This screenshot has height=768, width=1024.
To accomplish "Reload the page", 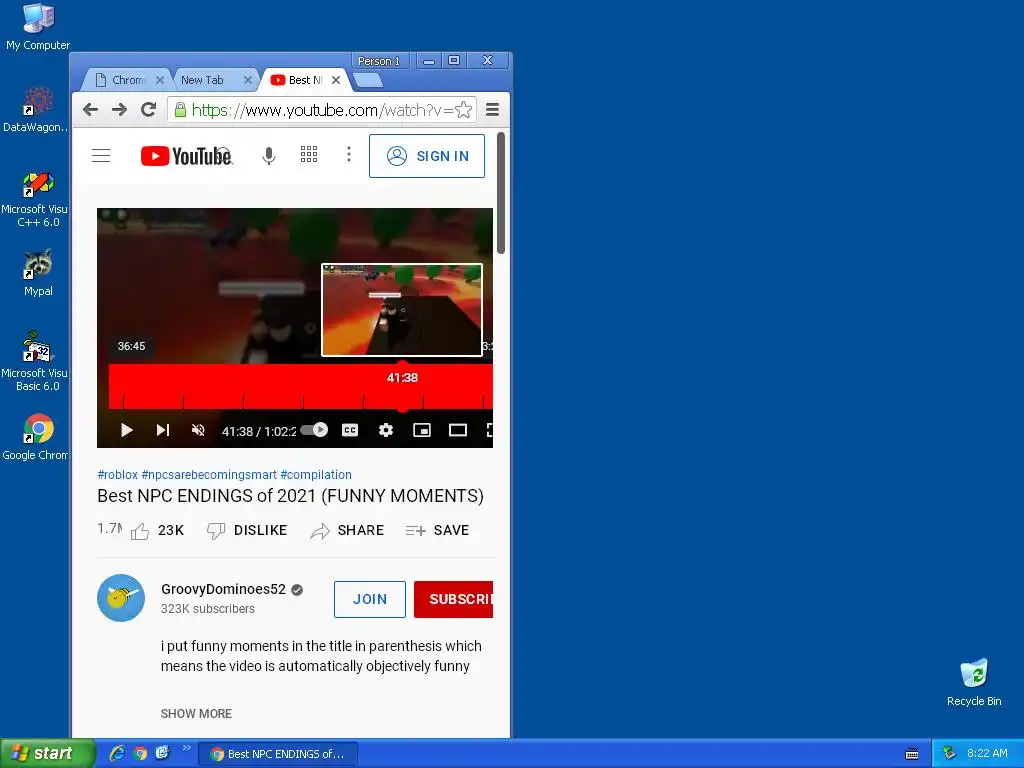I will (x=148, y=110).
